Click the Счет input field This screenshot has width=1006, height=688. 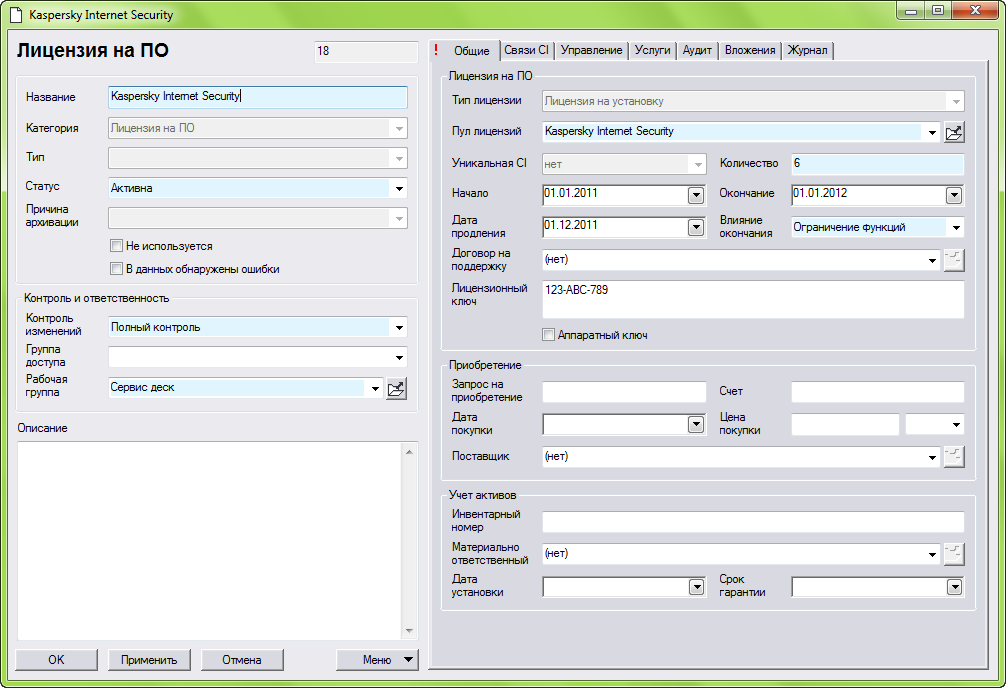click(878, 391)
